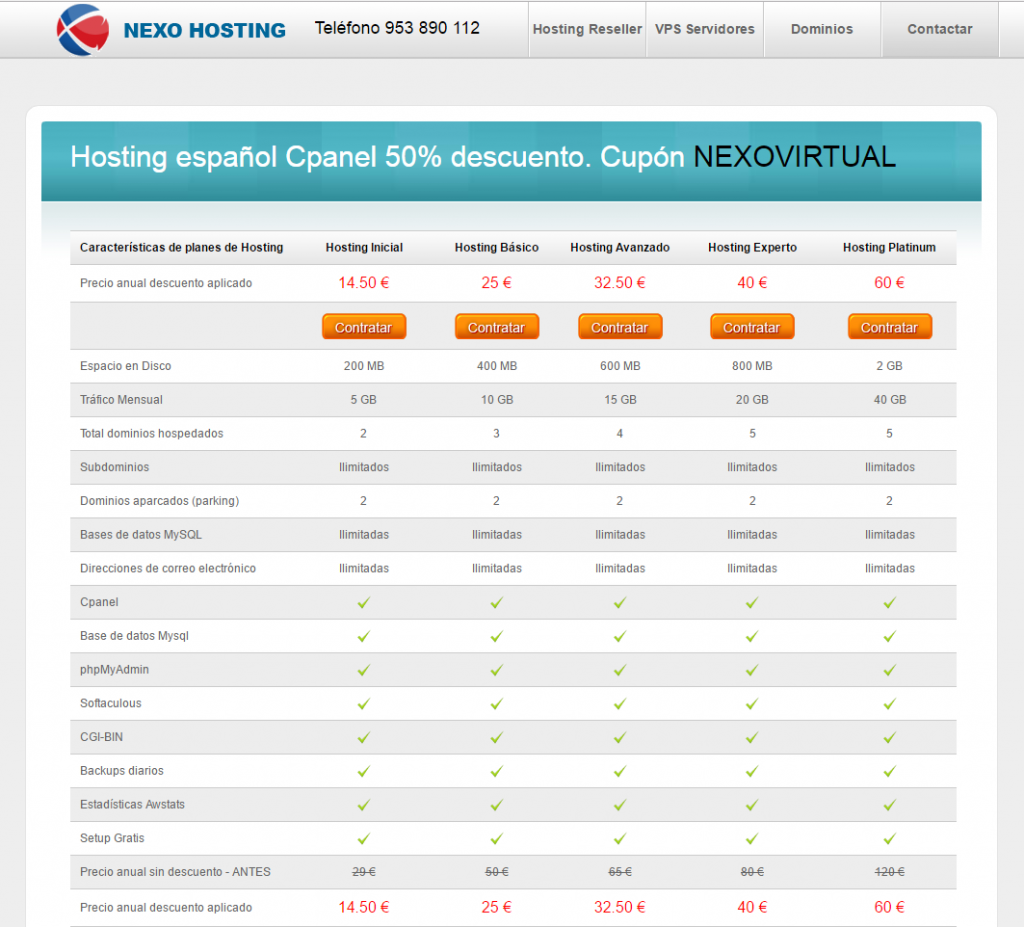1024x927 pixels.
Task: Click the NEXOVIRTUAL coupon code in the banner
Action: coord(793,156)
